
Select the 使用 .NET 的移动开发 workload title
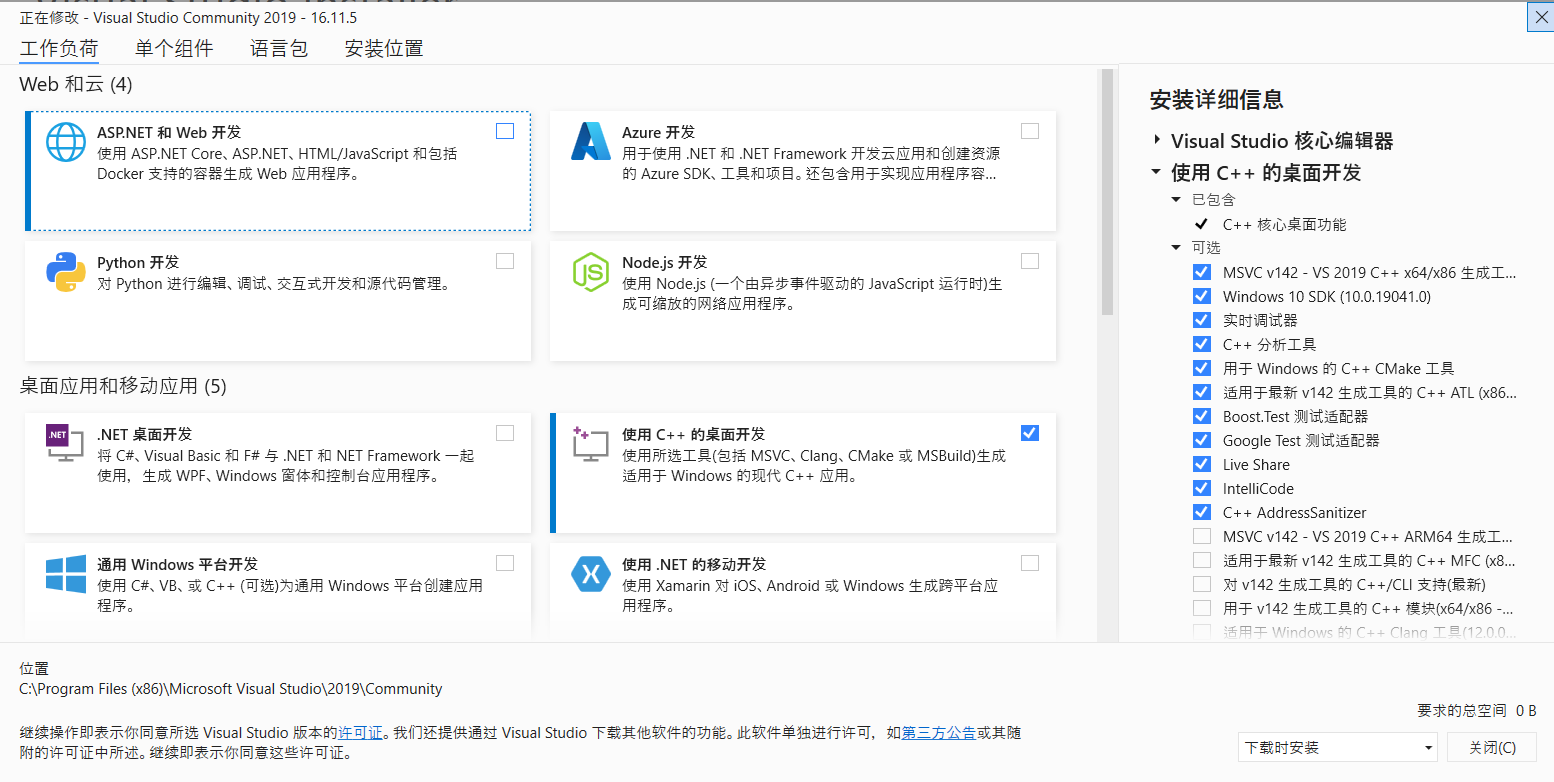pos(694,564)
